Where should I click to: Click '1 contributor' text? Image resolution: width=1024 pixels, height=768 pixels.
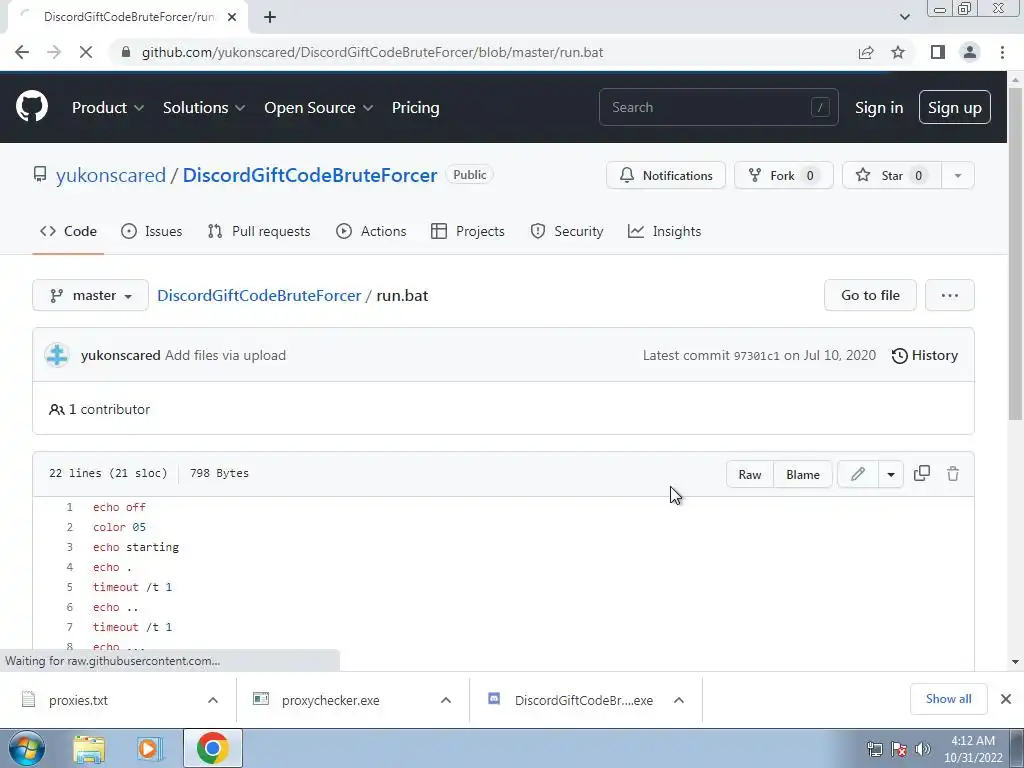pos(99,409)
